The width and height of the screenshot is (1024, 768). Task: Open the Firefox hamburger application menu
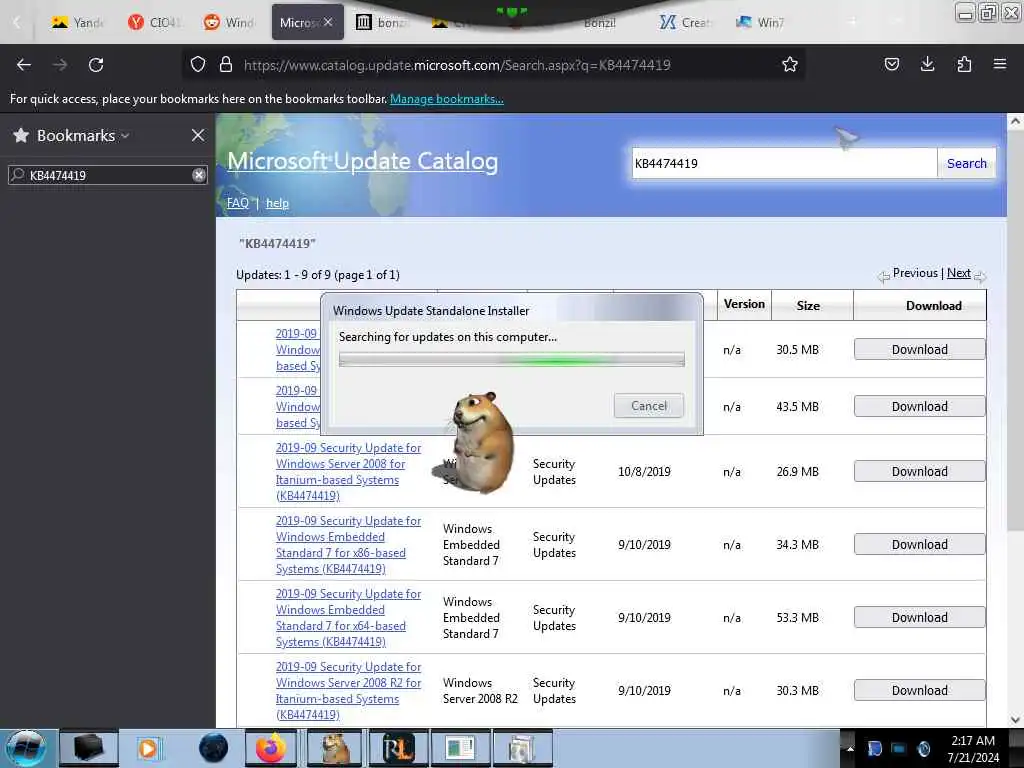click(x=999, y=64)
